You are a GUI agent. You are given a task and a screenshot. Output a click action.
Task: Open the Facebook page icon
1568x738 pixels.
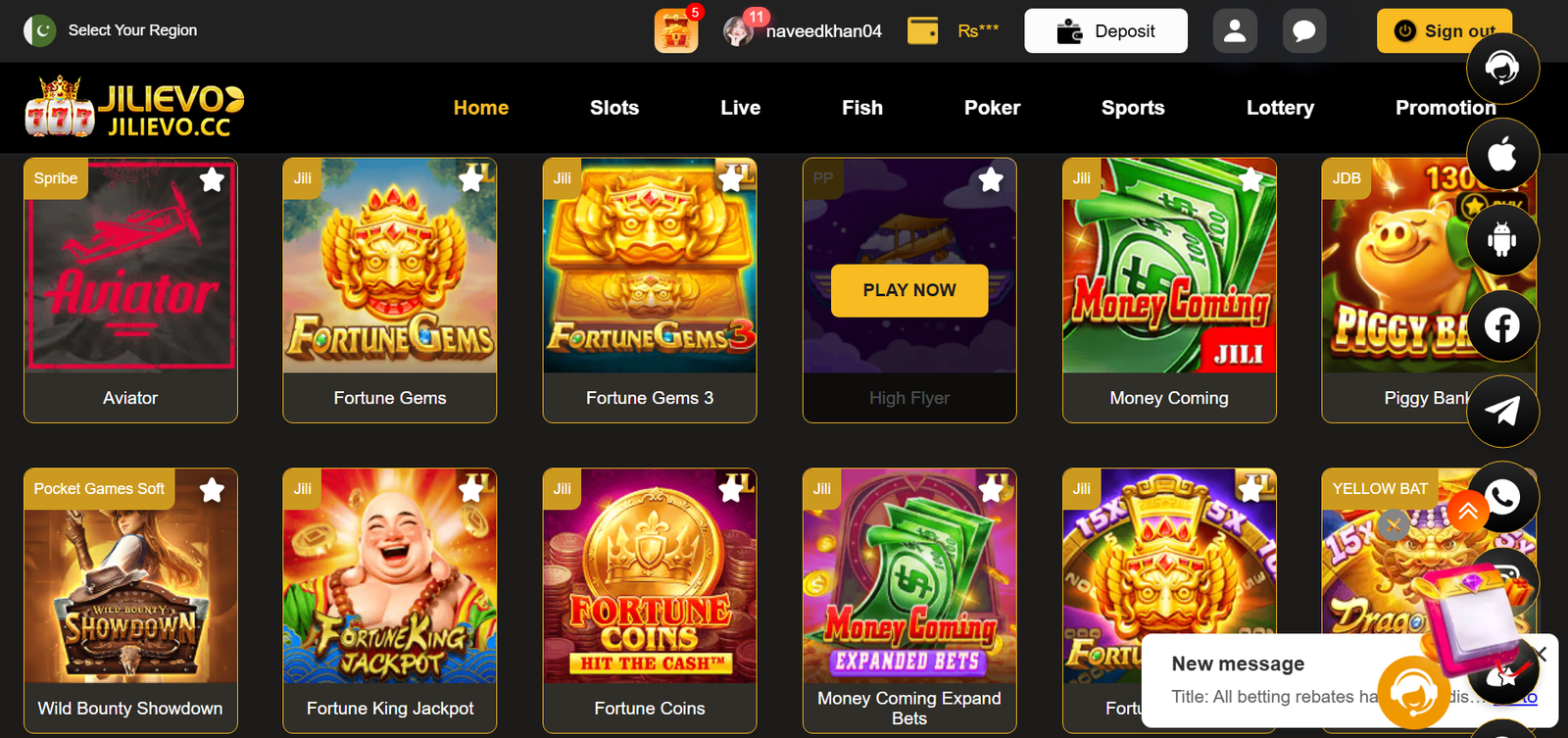[1502, 325]
